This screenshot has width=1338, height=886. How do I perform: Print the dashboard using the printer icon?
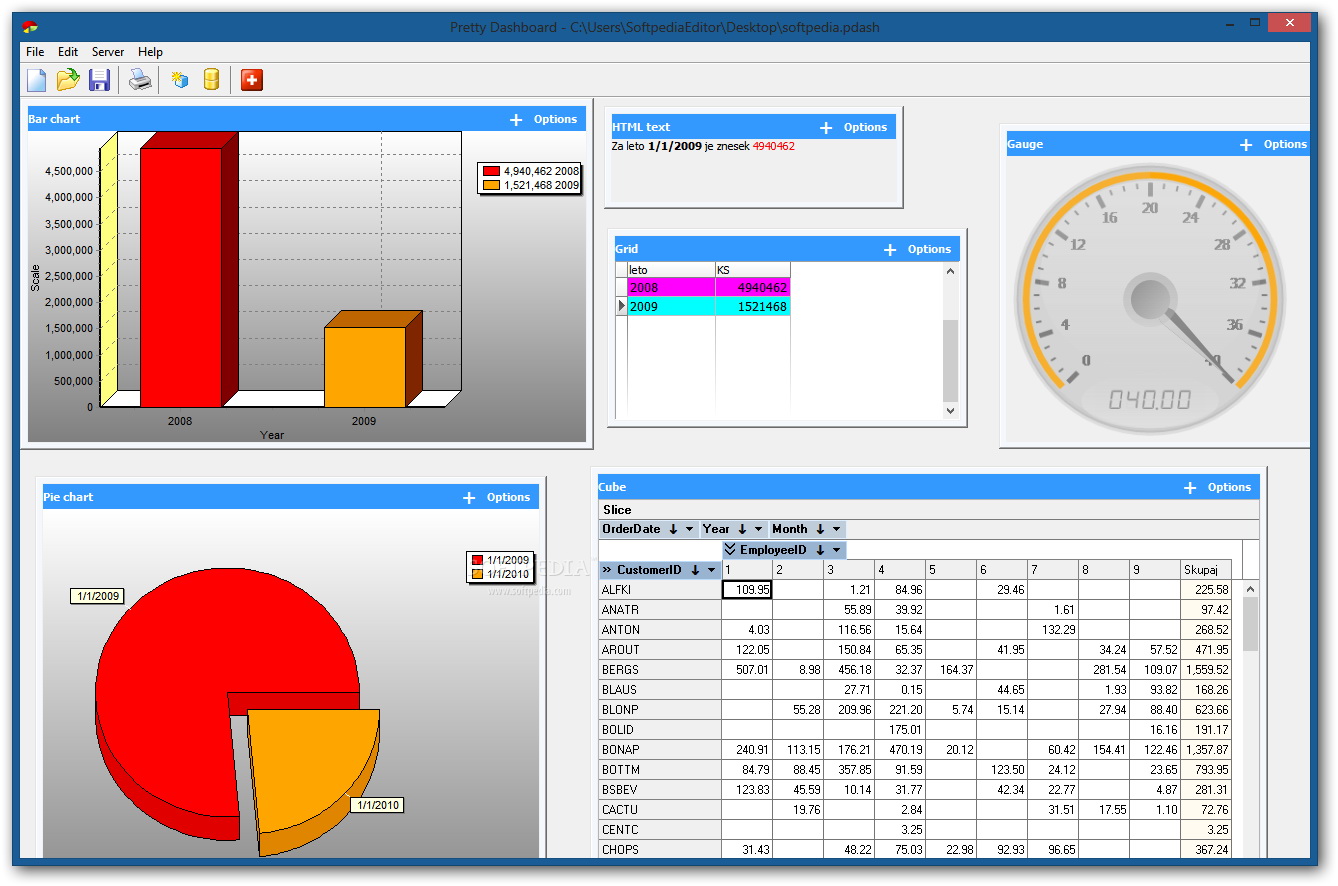pos(141,80)
